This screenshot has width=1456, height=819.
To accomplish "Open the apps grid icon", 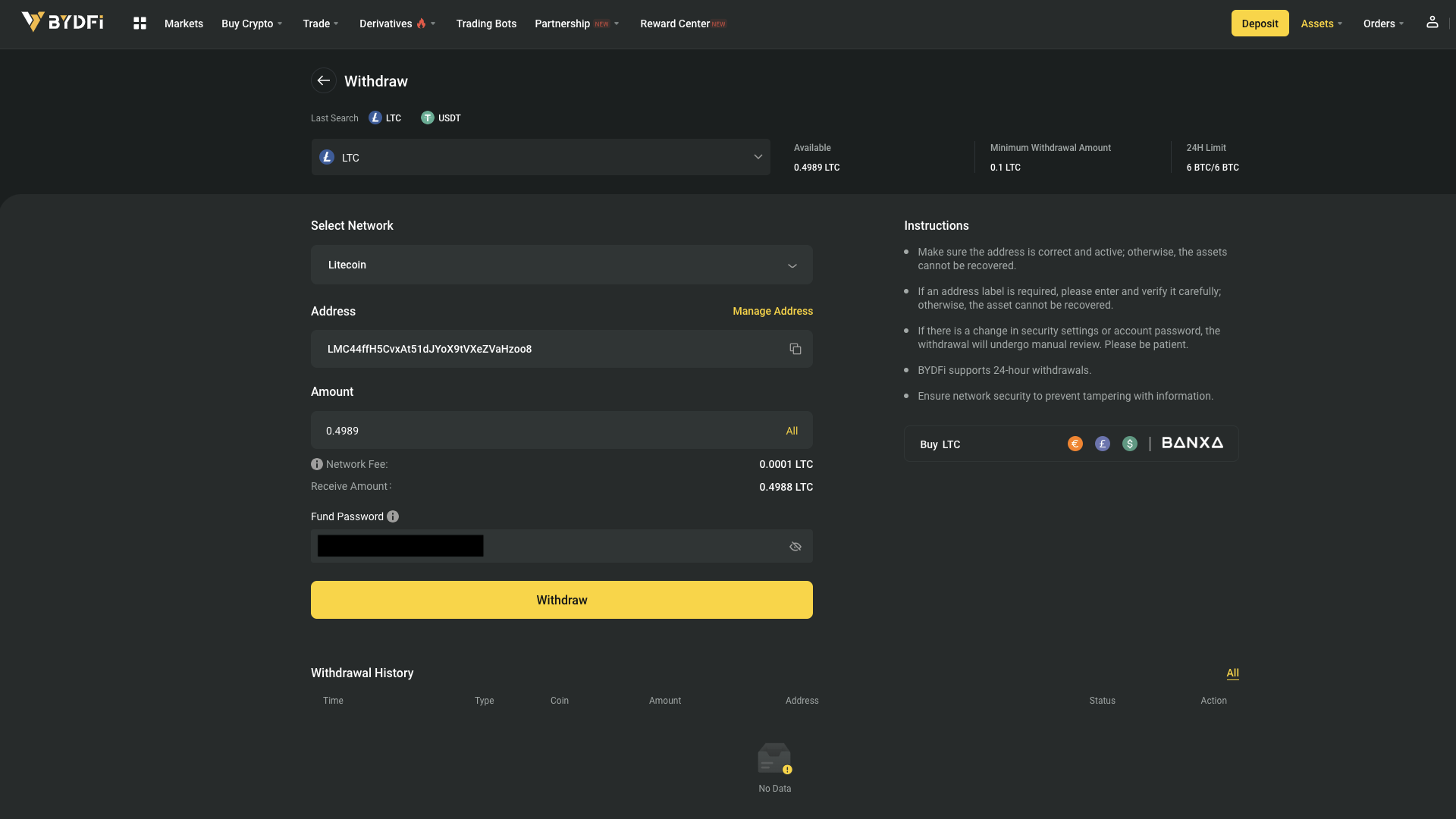I will (140, 24).
